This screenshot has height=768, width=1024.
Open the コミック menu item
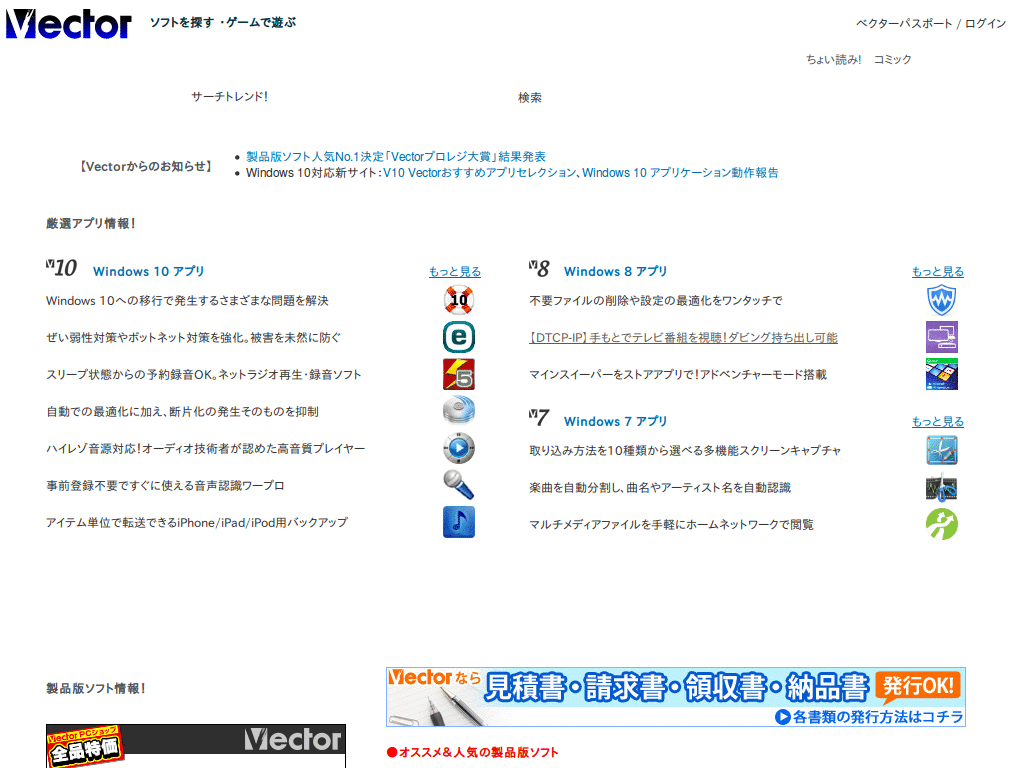pyautogui.click(x=893, y=59)
